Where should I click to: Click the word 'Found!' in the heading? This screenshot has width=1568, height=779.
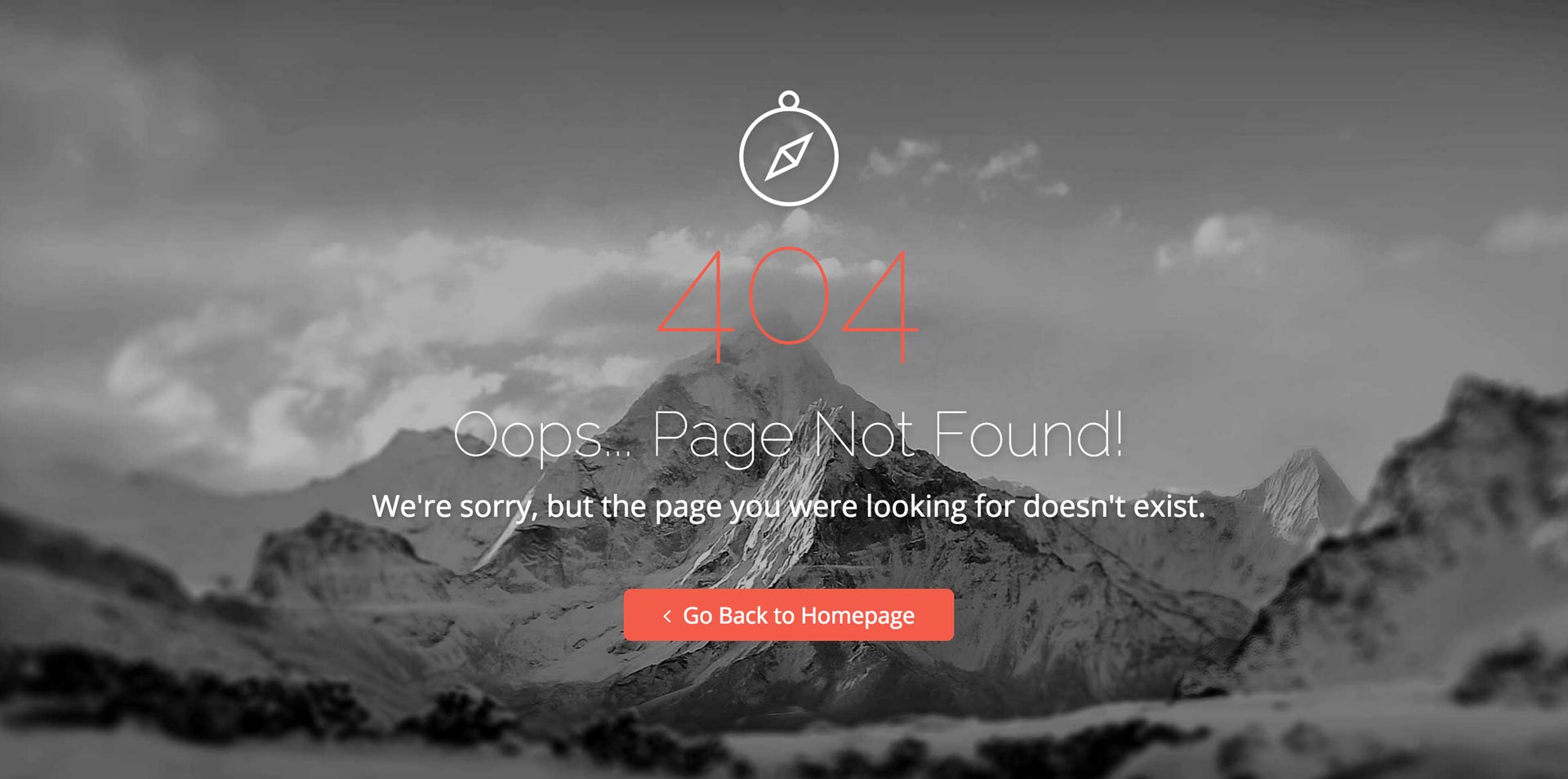pyautogui.click(x=1028, y=434)
